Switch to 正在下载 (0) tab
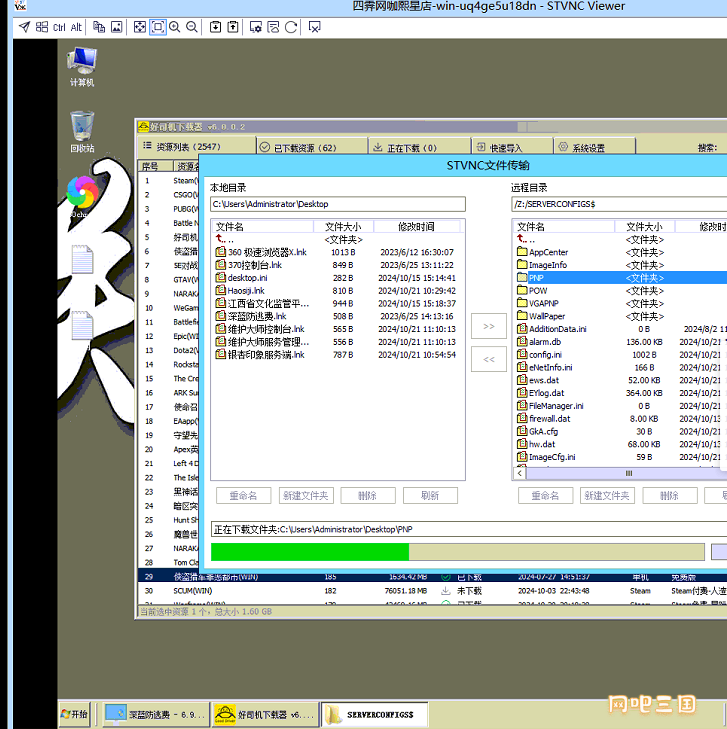Screen dimensions: 727x729 [x=419, y=147]
